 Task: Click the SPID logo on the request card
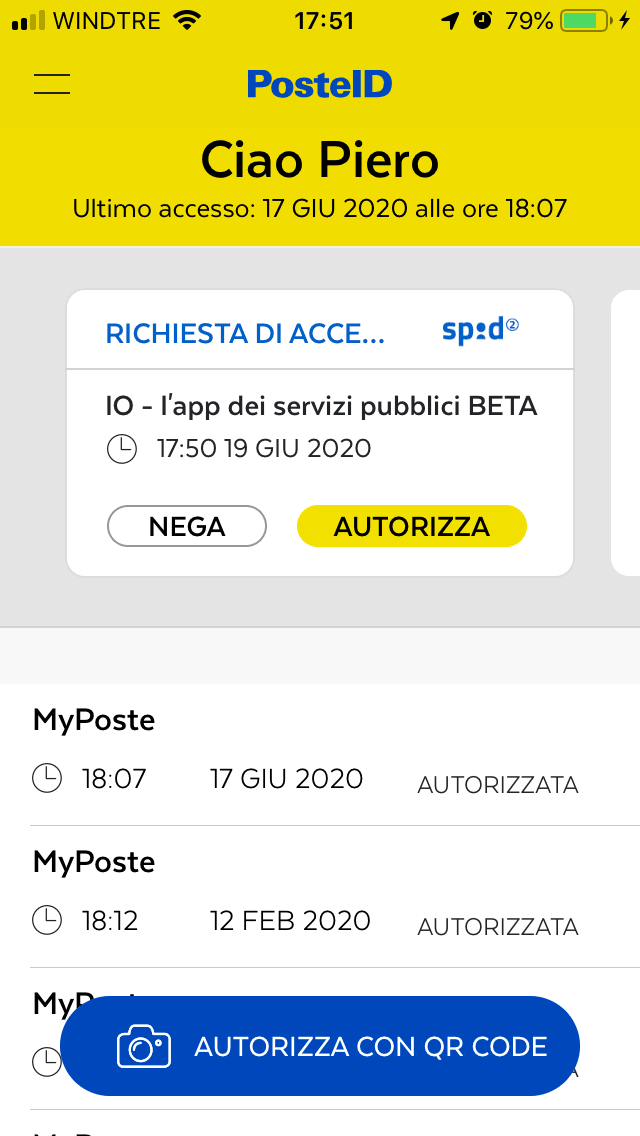click(478, 330)
